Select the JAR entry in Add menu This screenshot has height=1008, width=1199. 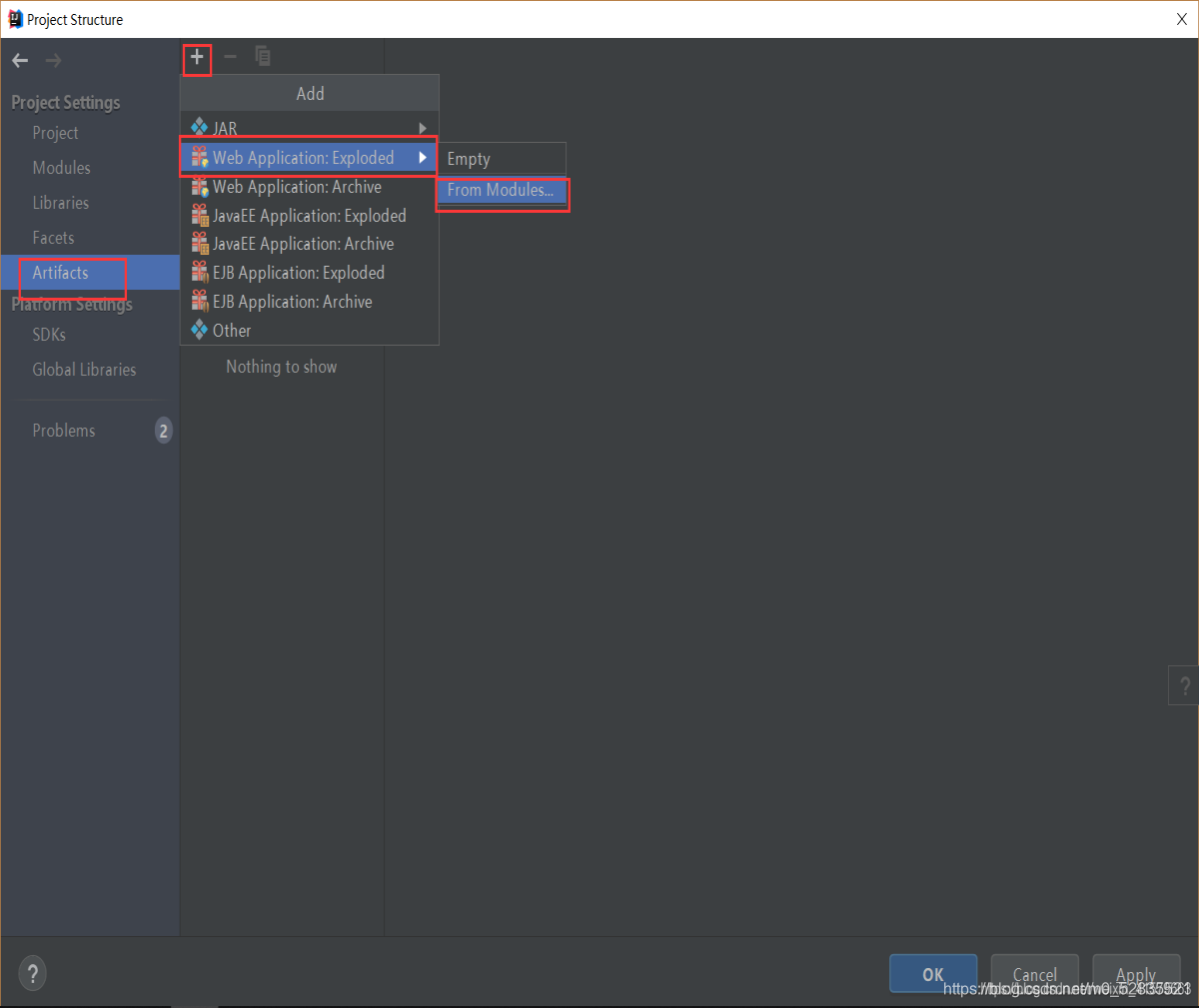(x=309, y=128)
